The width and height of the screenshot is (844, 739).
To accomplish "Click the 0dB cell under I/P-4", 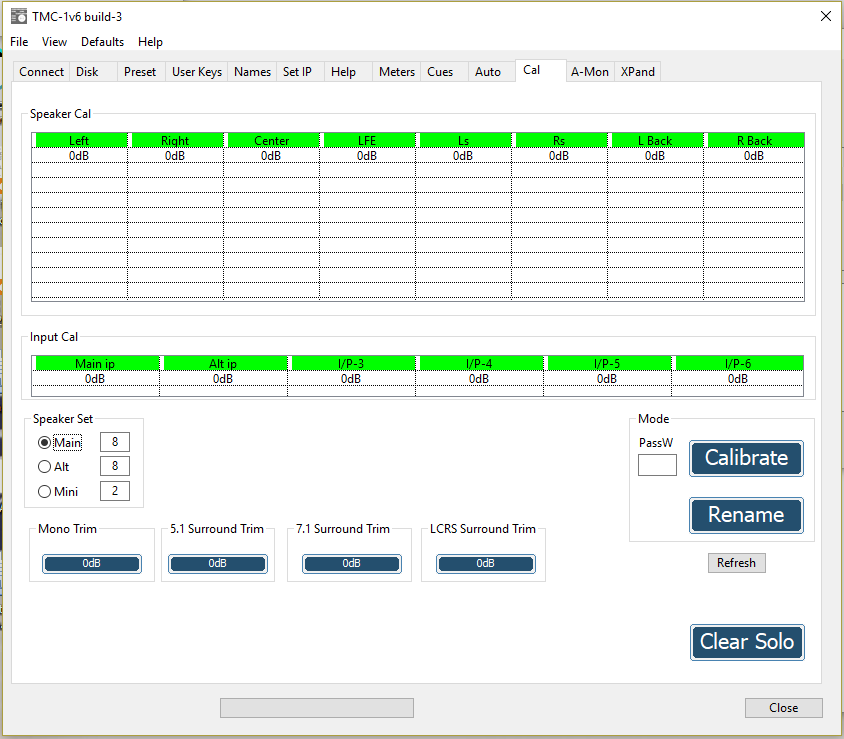I will click(479, 379).
